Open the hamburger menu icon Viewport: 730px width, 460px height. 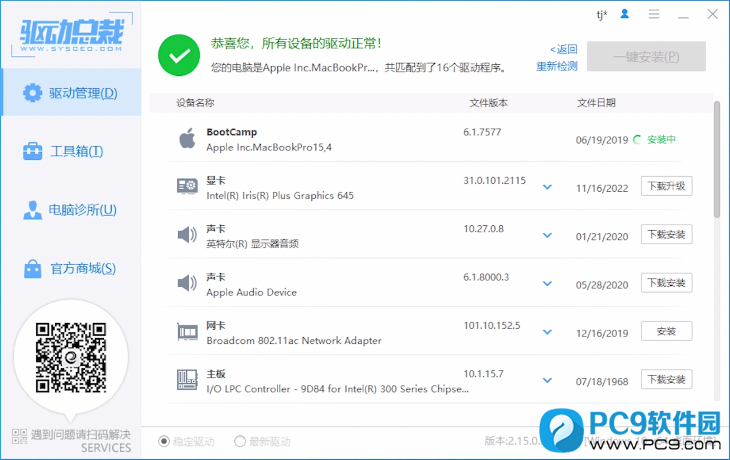click(x=654, y=14)
